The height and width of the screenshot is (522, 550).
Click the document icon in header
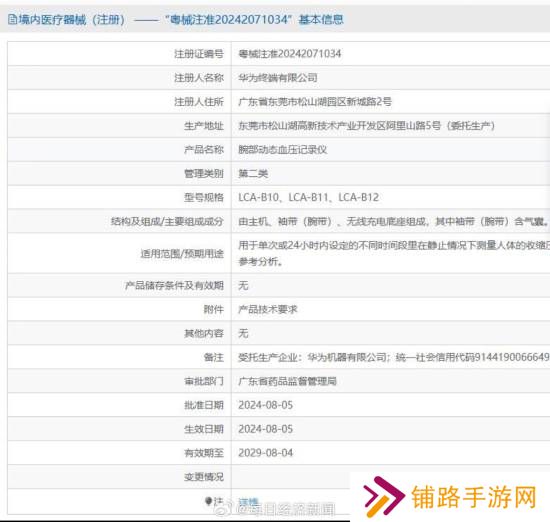(x=12, y=19)
